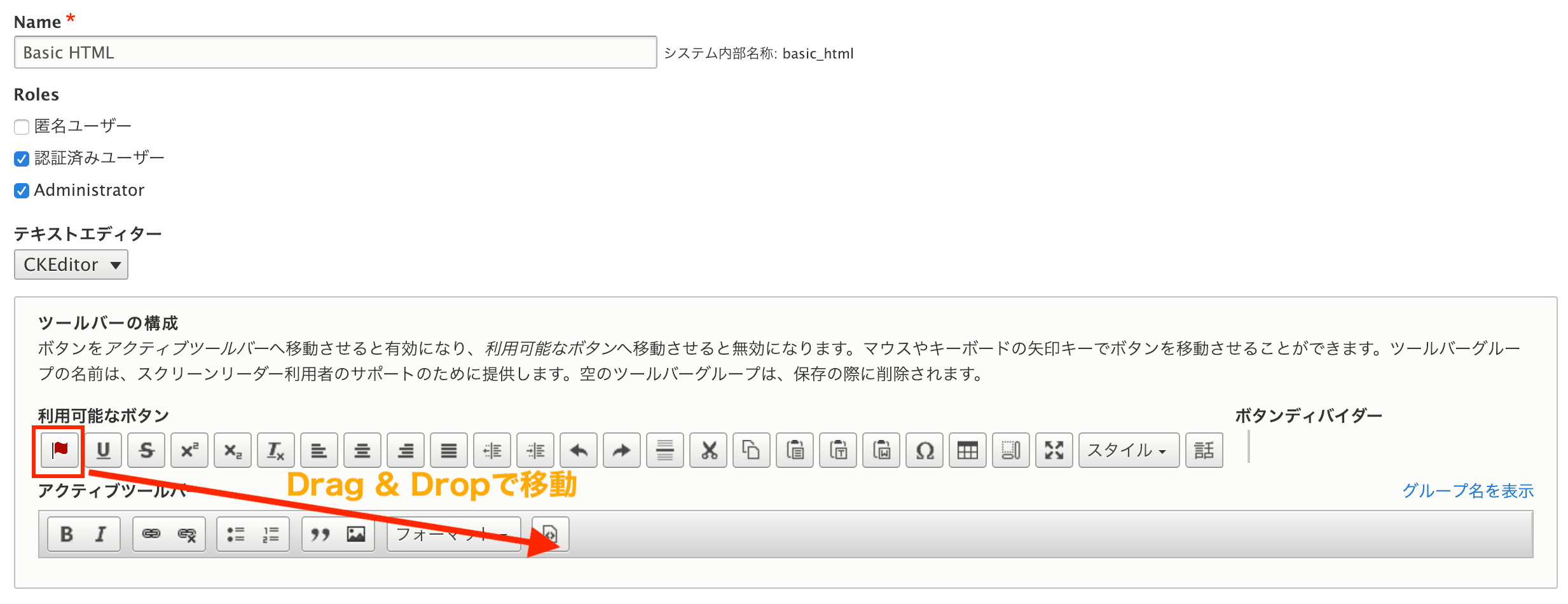Click the Superscript button

189,451
